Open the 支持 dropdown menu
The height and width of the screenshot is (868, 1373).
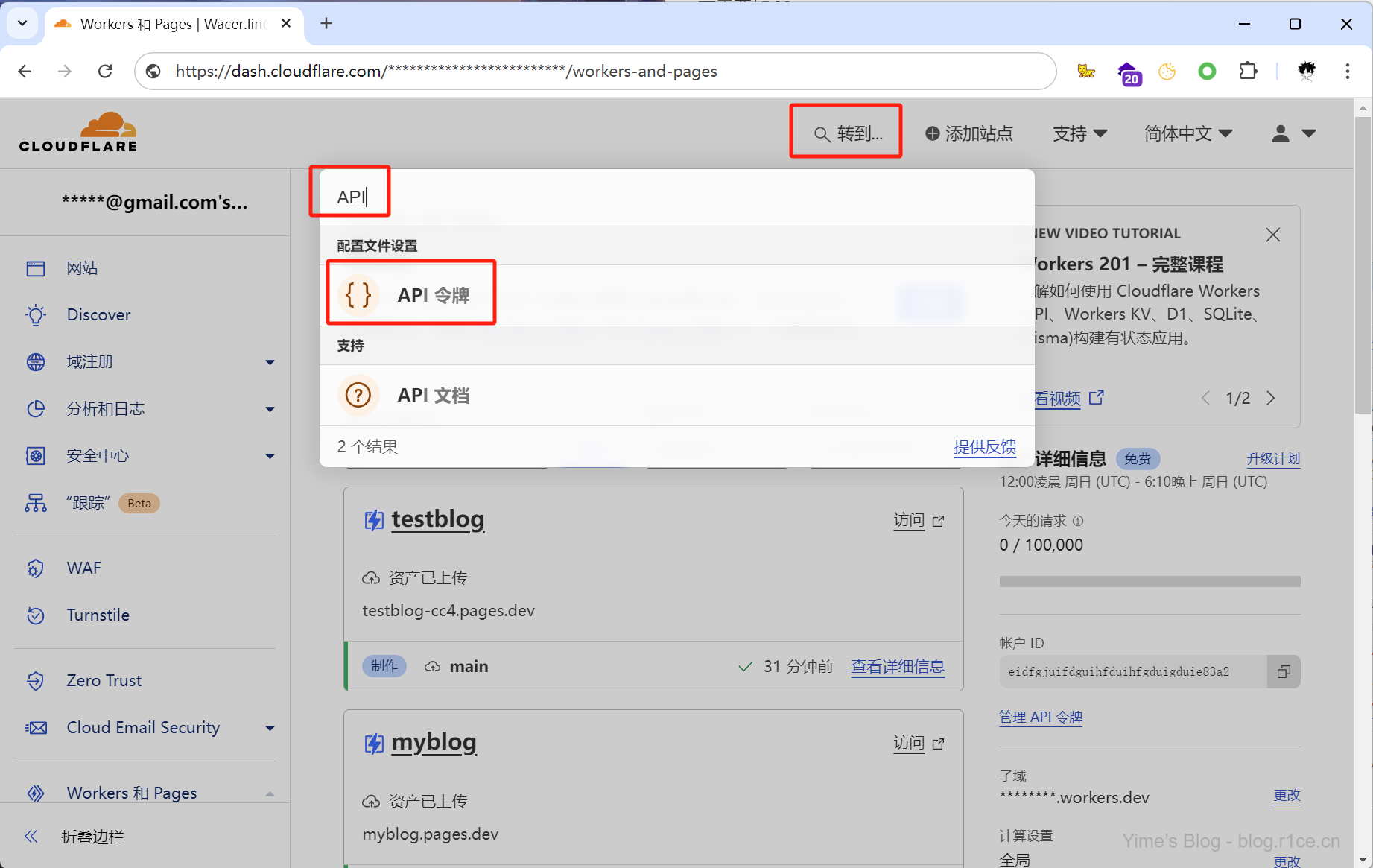1079,133
